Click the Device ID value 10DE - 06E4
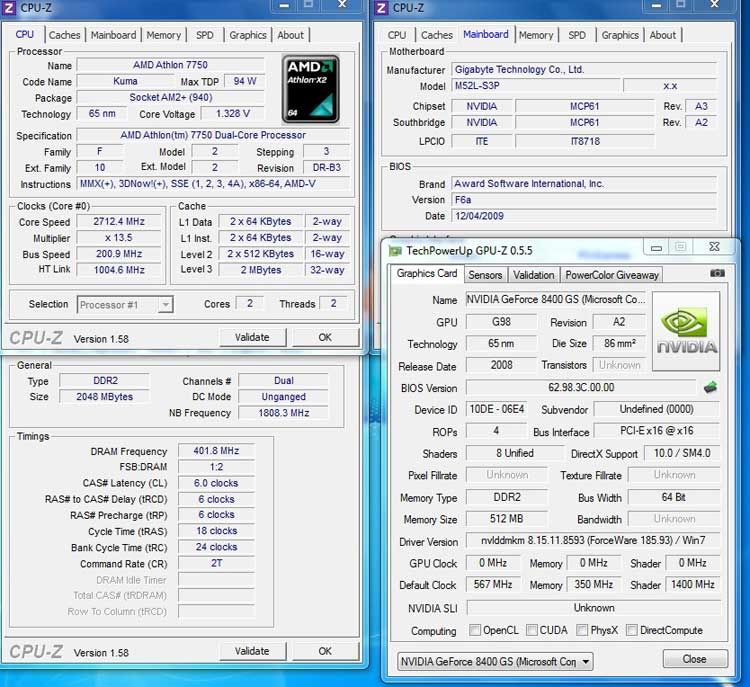The width and height of the screenshot is (750, 687). [x=496, y=410]
